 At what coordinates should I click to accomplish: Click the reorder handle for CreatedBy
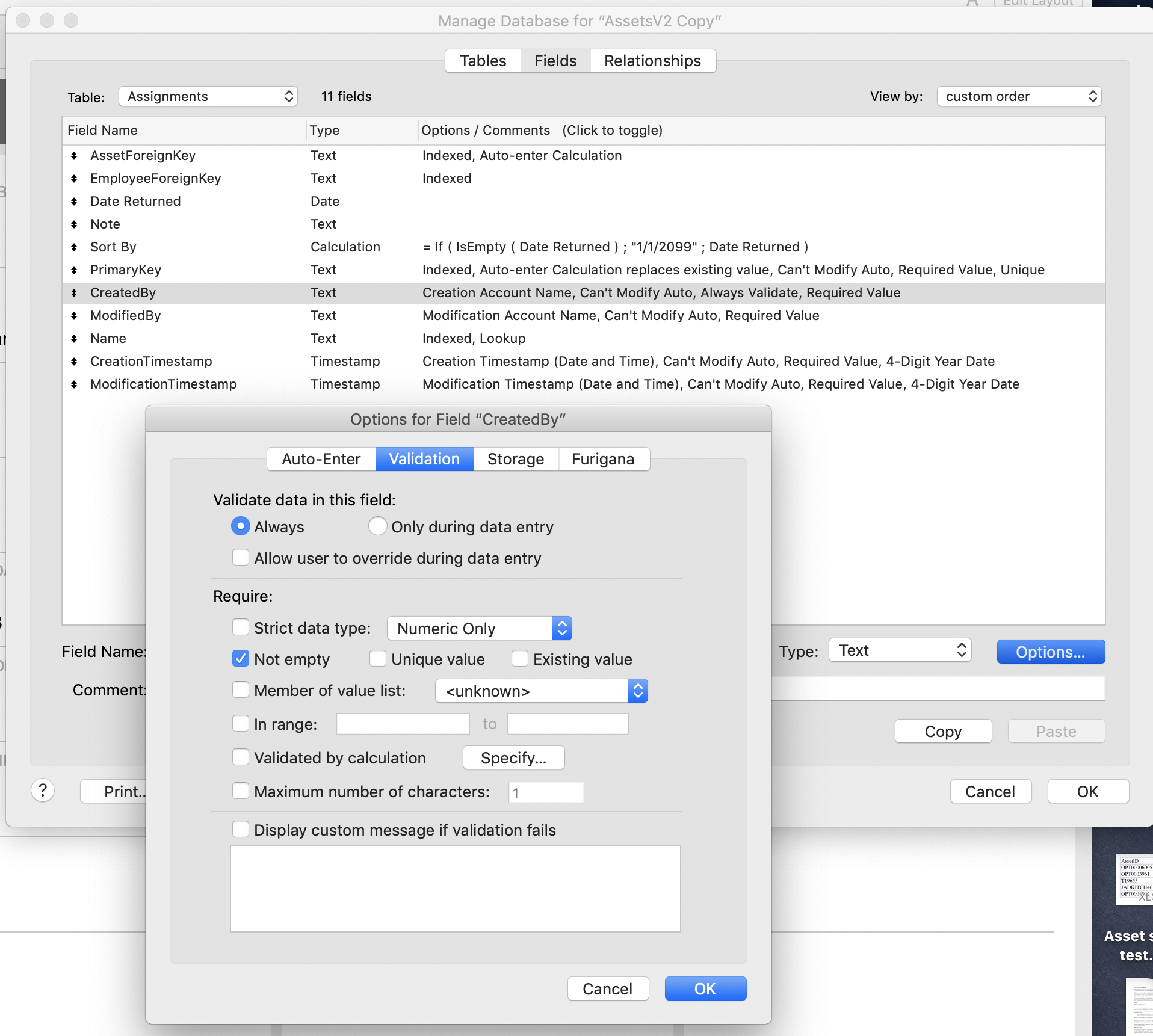click(74, 293)
